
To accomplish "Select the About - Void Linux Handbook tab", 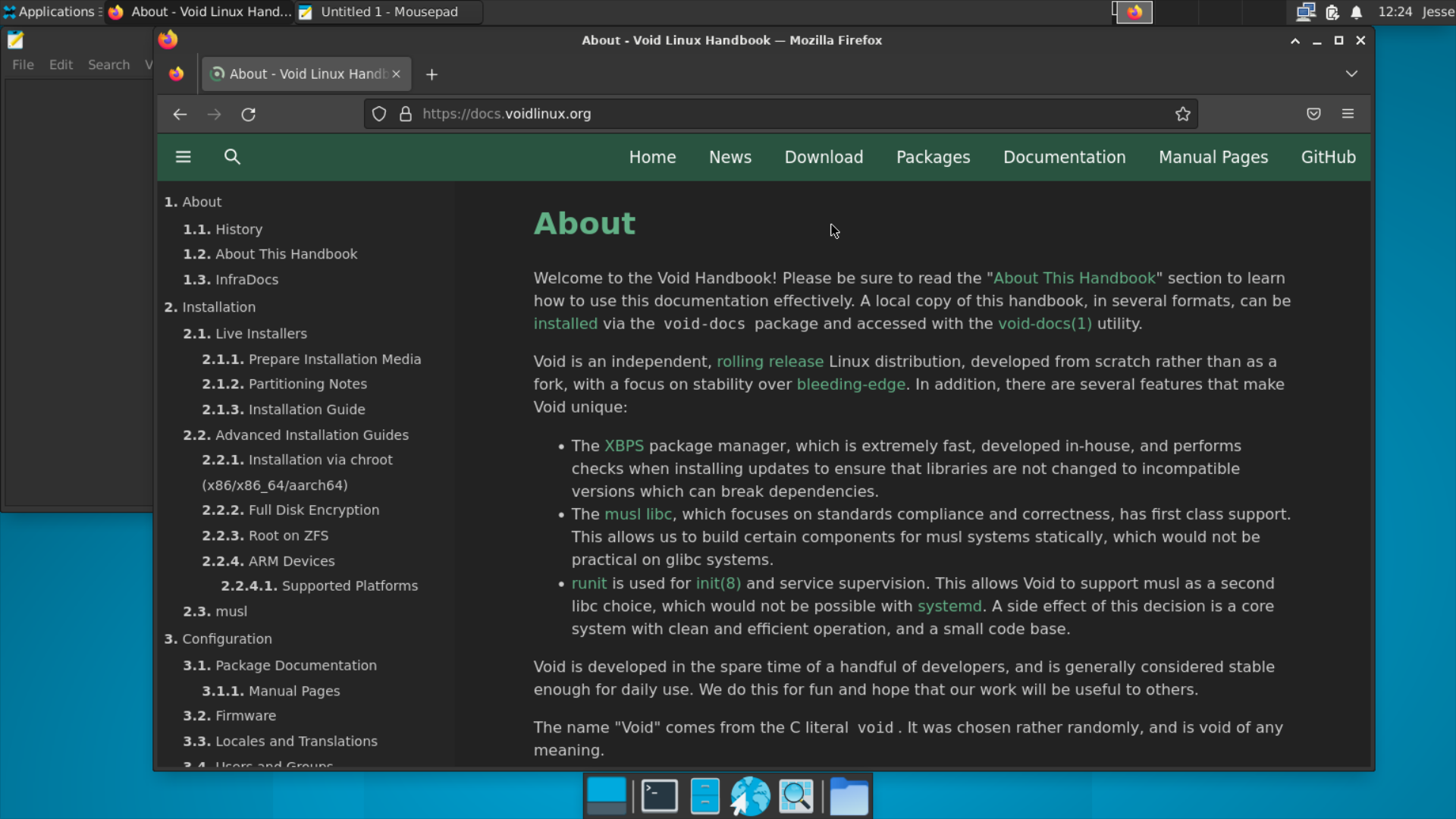I will pos(306,74).
